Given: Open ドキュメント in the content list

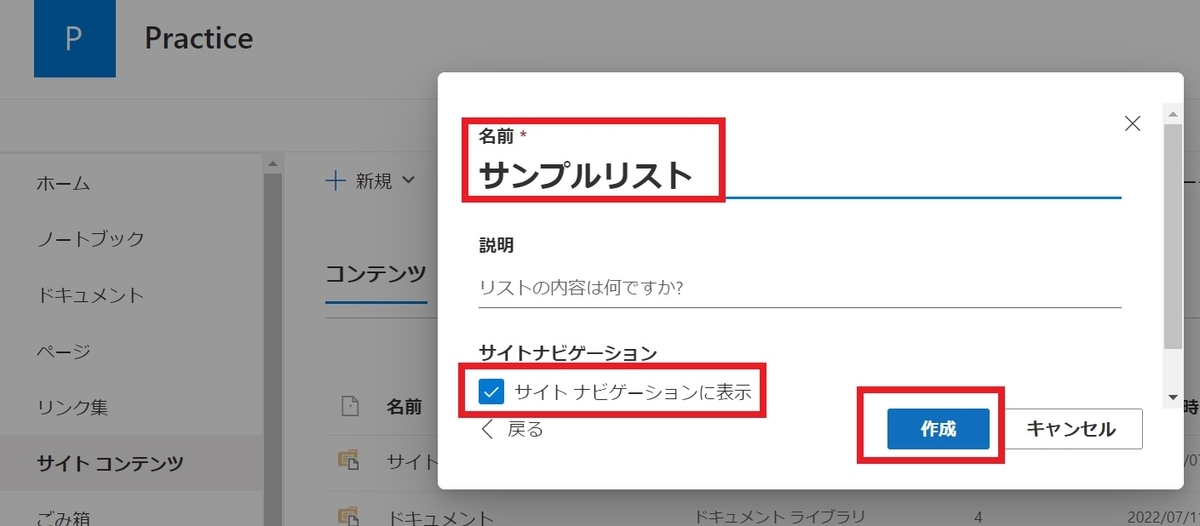Looking at the screenshot, I should pyautogui.click(x=440, y=518).
